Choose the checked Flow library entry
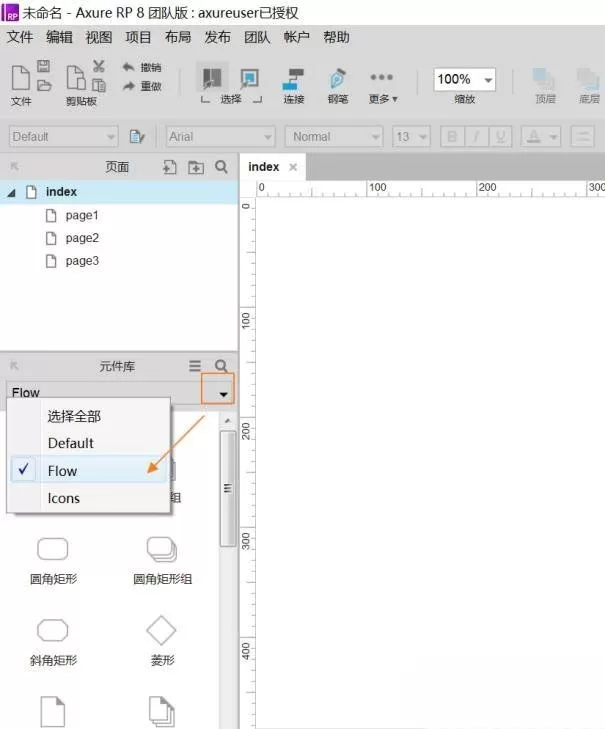Viewport: 605px width, 729px height. tap(88, 471)
